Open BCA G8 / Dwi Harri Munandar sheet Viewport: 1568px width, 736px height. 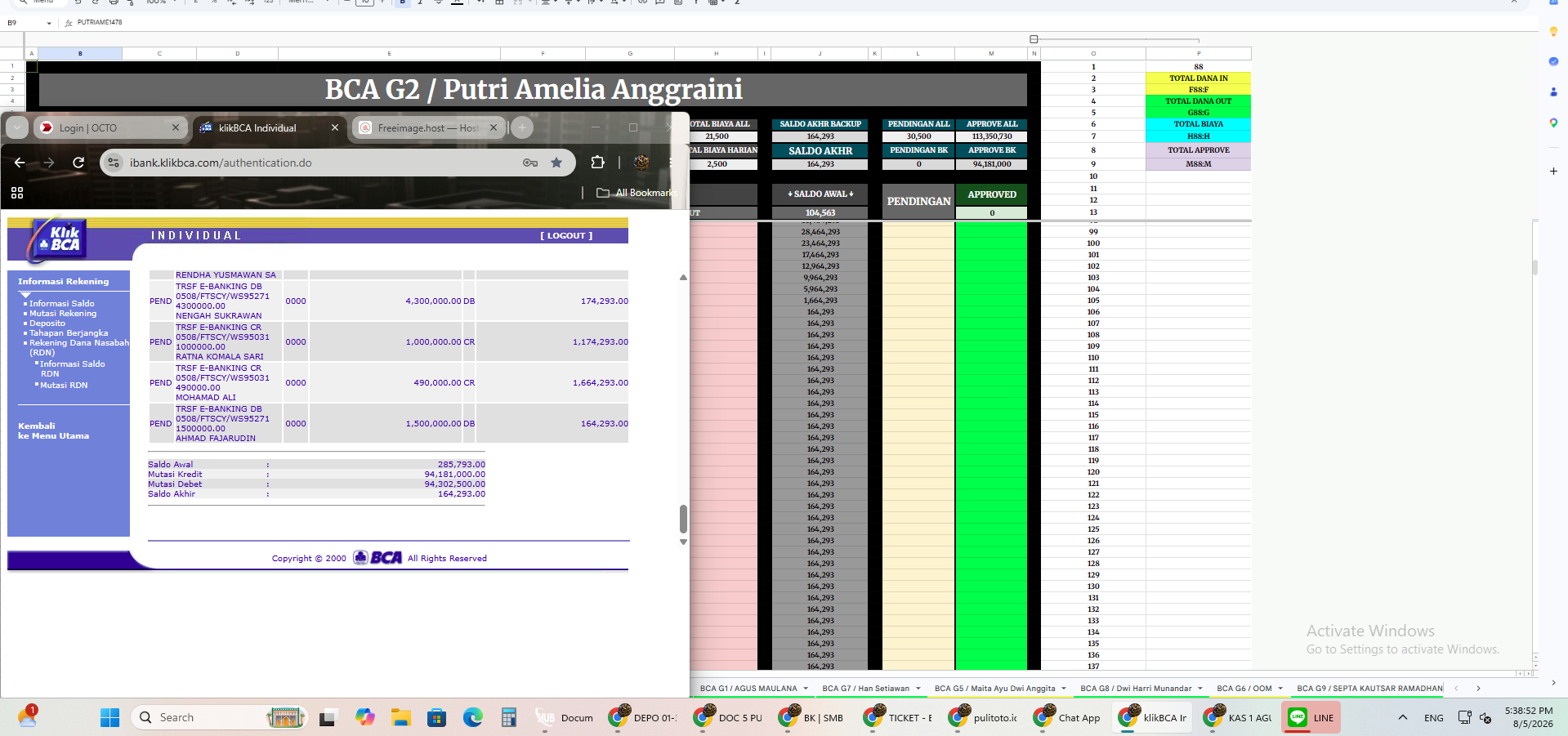click(1136, 689)
